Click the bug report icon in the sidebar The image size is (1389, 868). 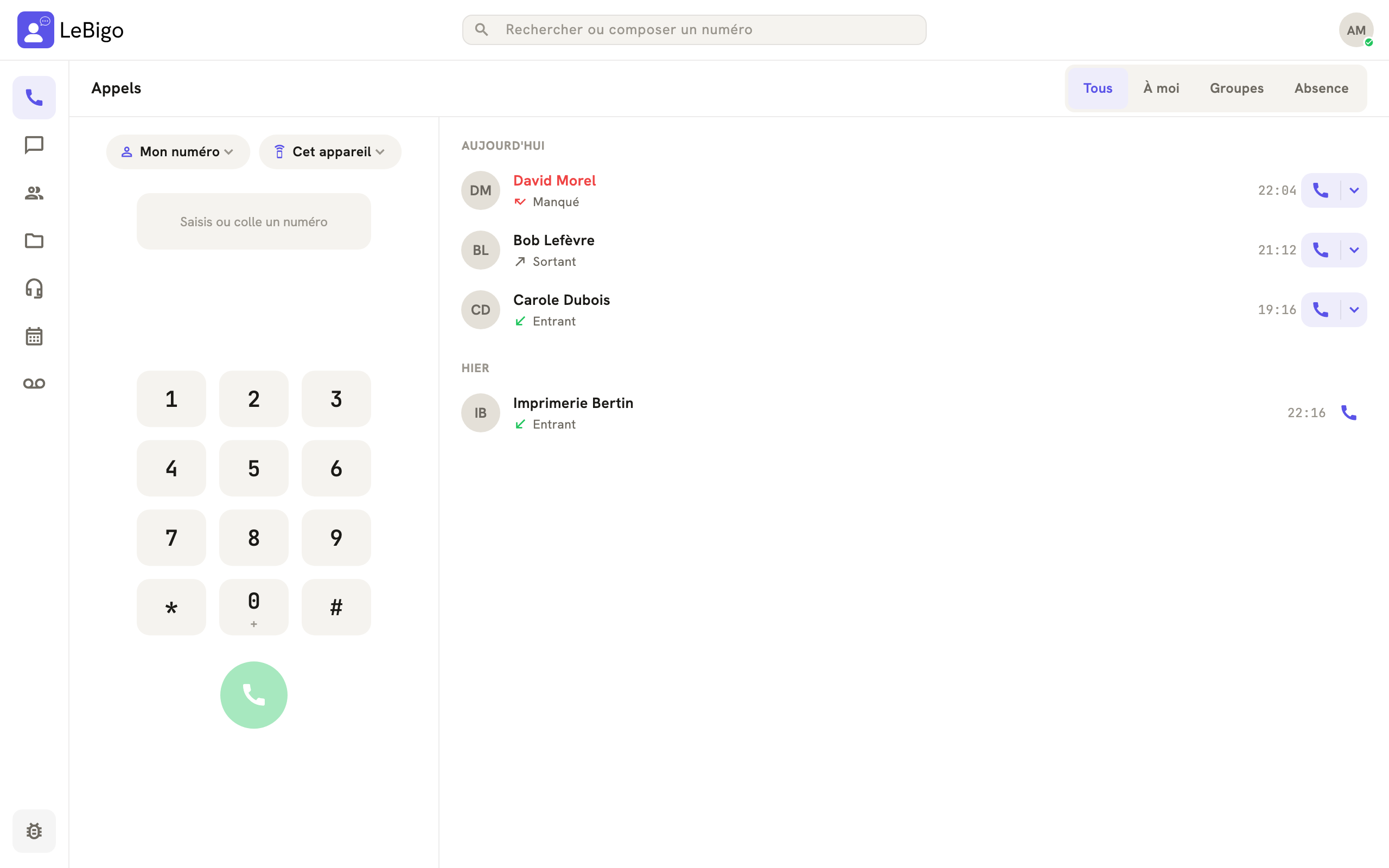34,831
